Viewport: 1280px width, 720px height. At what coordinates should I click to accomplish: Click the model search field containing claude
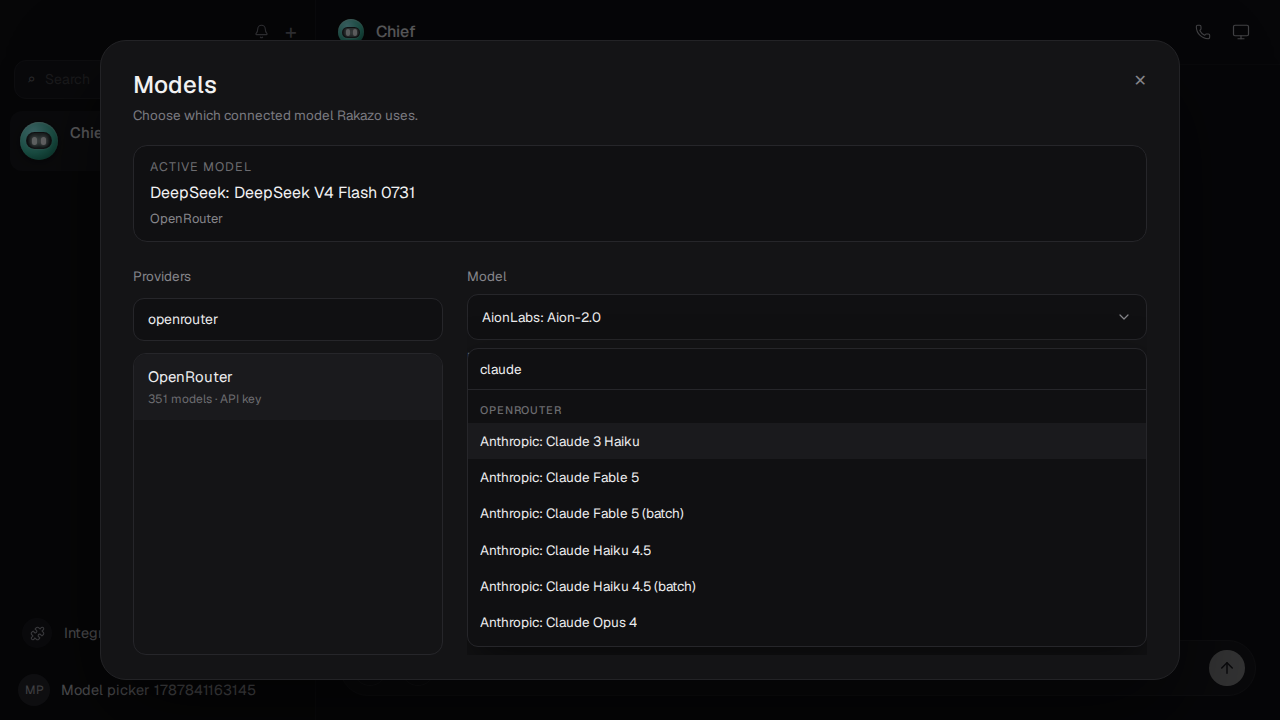806,369
